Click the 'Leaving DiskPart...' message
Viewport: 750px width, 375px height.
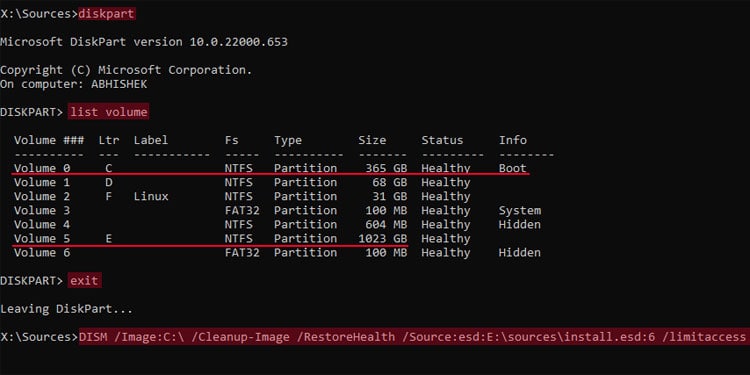(x=66, y=309)
